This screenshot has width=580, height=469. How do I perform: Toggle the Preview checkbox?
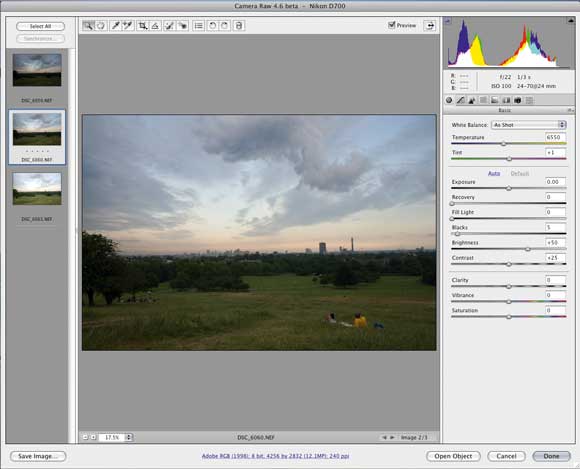click(x=392, y=25)
